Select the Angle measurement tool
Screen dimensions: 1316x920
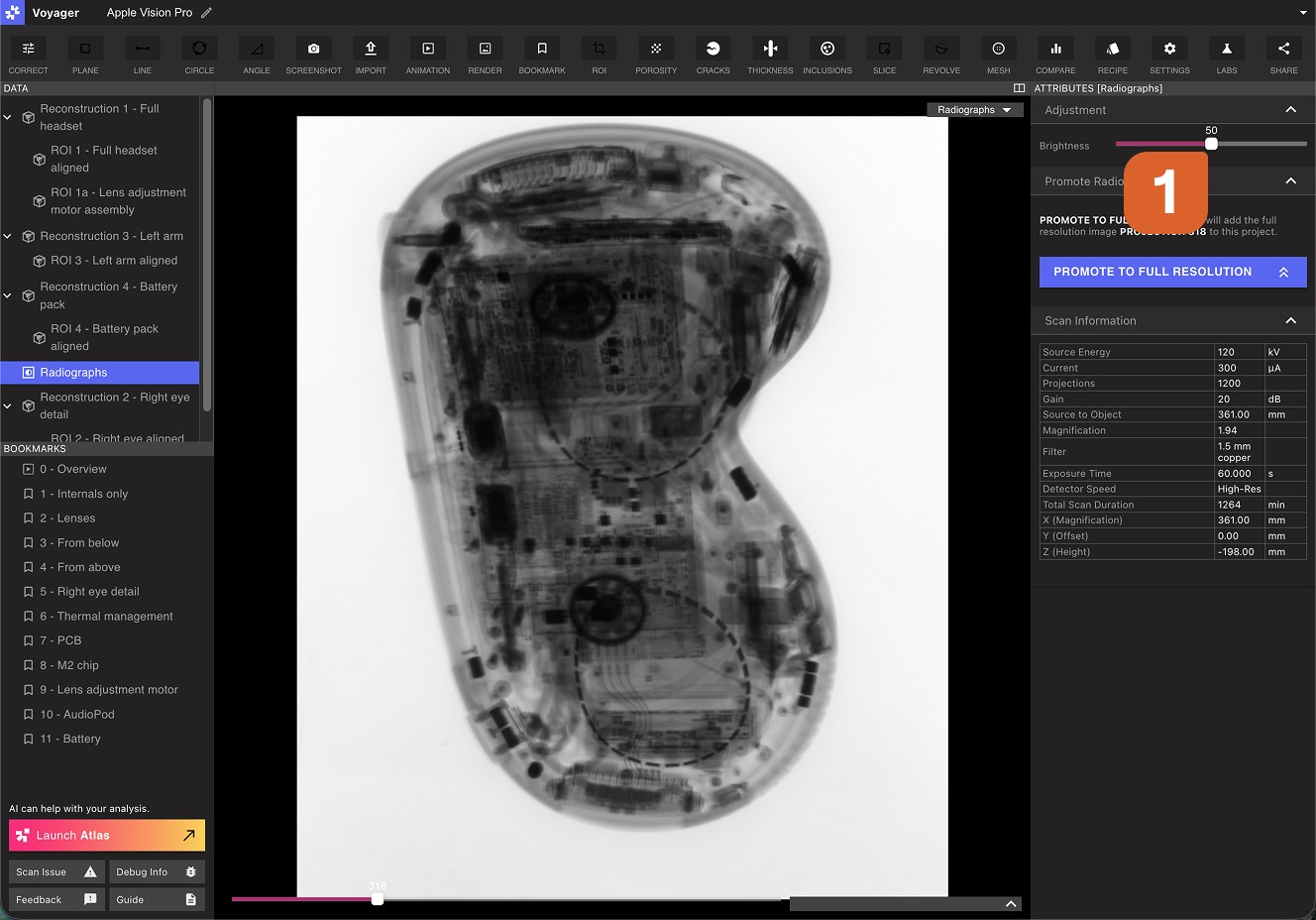pyautogui.click(x=257, y=49)
